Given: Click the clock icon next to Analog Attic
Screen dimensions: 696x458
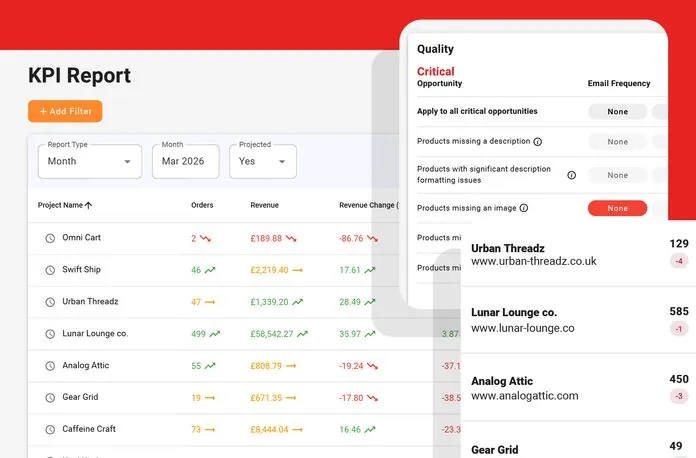Looking at the screenshot, I should click(50, 366).
